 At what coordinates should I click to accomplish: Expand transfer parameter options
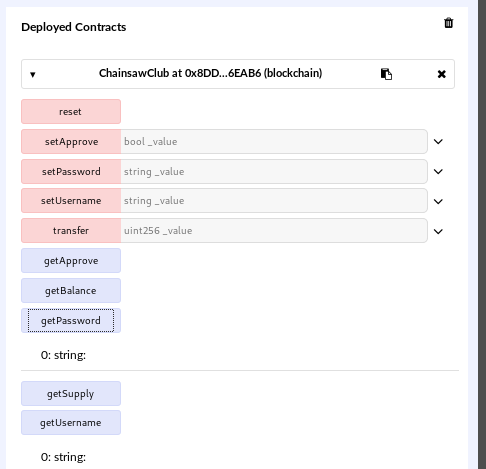[x=438, y=231]
